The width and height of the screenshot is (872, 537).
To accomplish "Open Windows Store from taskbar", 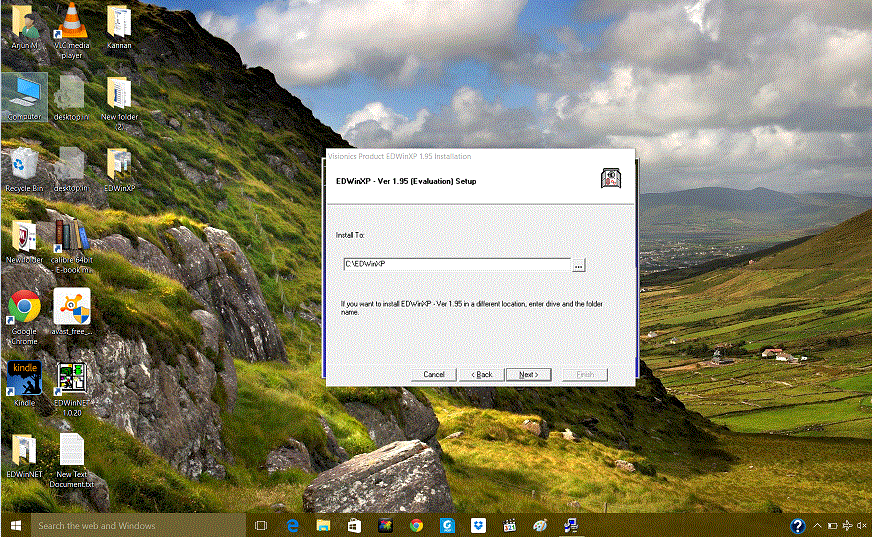I will [x=354, y=525].
